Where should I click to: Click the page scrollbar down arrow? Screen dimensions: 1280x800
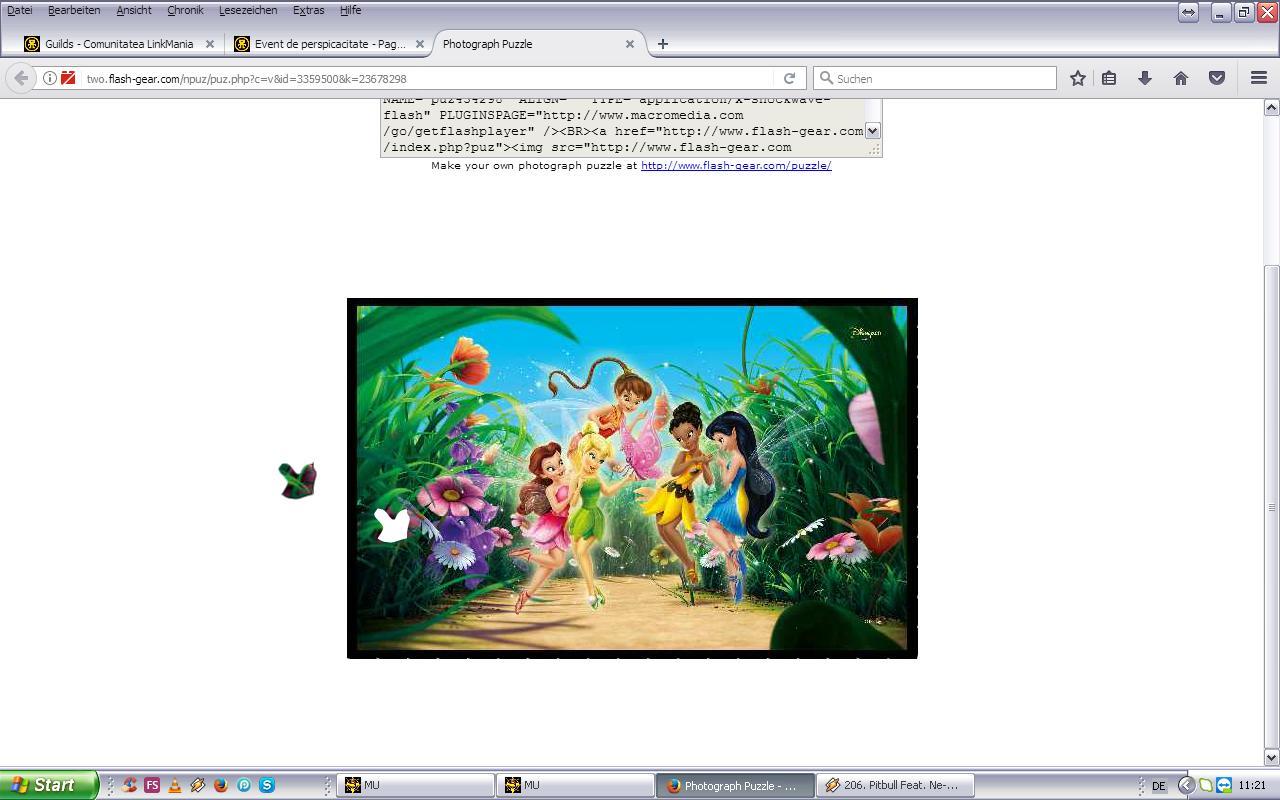point(1271,757)
